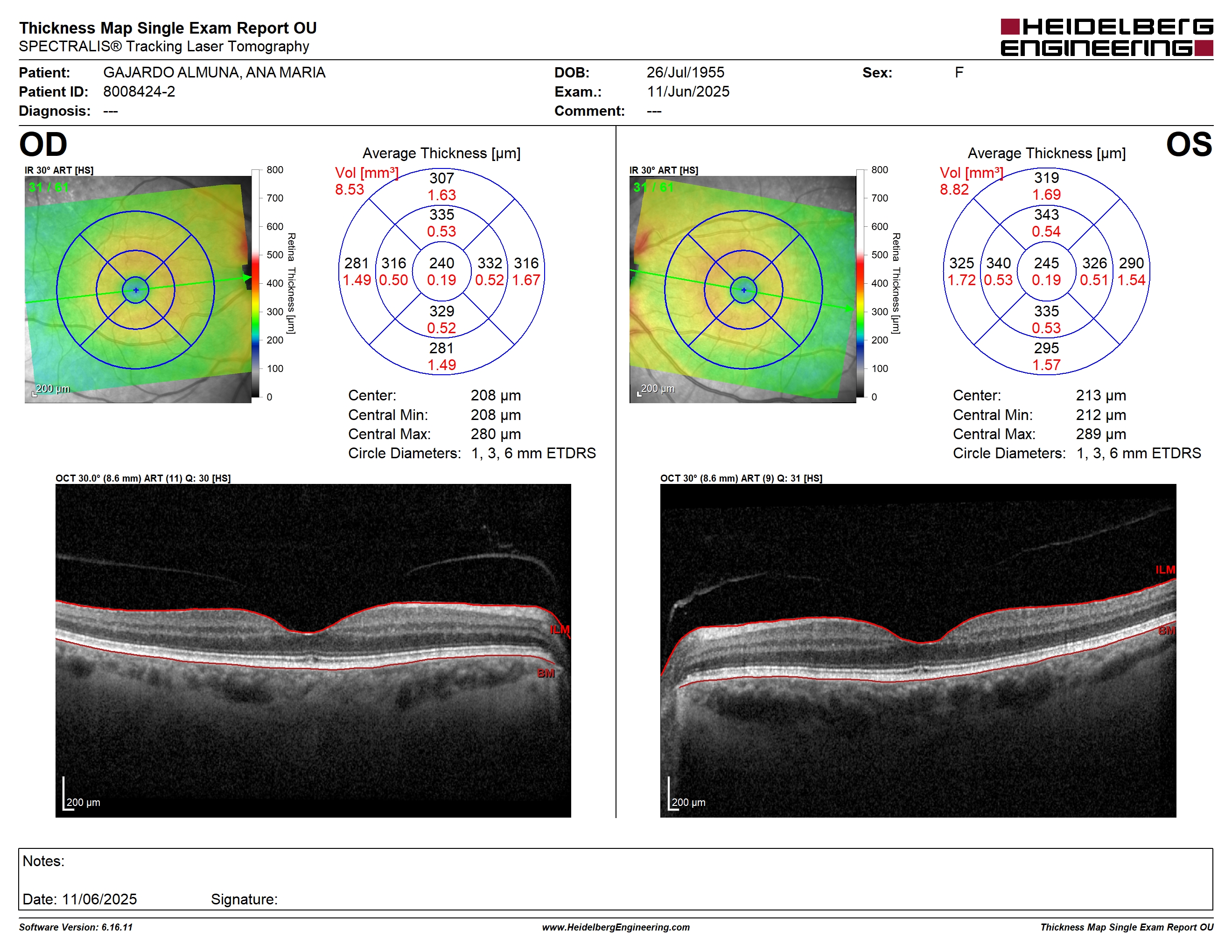Viewport: 1232px width, 952px height.
Task: Open the OD OCT B-scan image
Action: coord(313,650)
